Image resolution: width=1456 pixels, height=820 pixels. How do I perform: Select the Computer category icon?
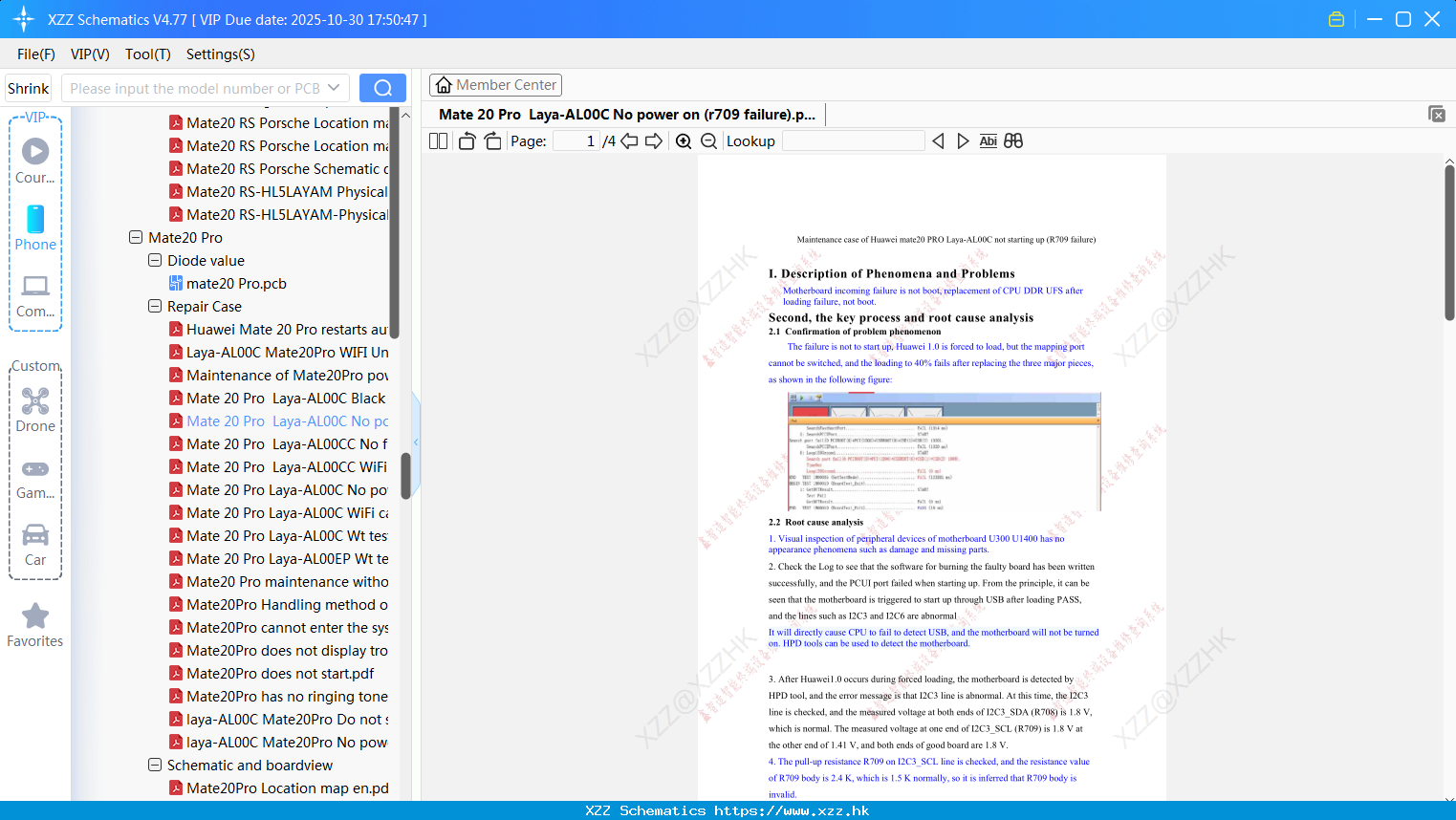click(x=35, y=295)
